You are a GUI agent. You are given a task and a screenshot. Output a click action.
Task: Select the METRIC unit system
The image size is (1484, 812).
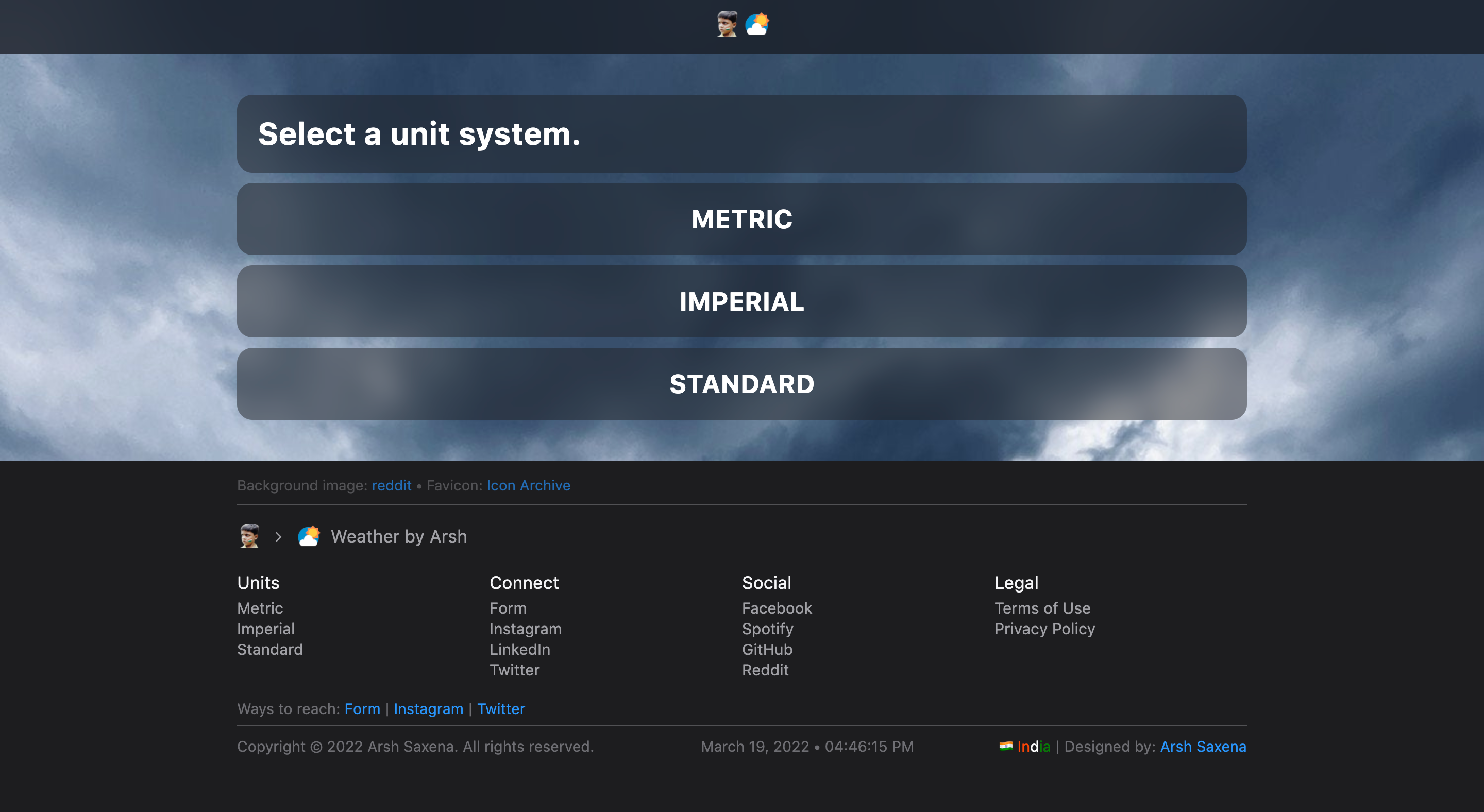741,219
